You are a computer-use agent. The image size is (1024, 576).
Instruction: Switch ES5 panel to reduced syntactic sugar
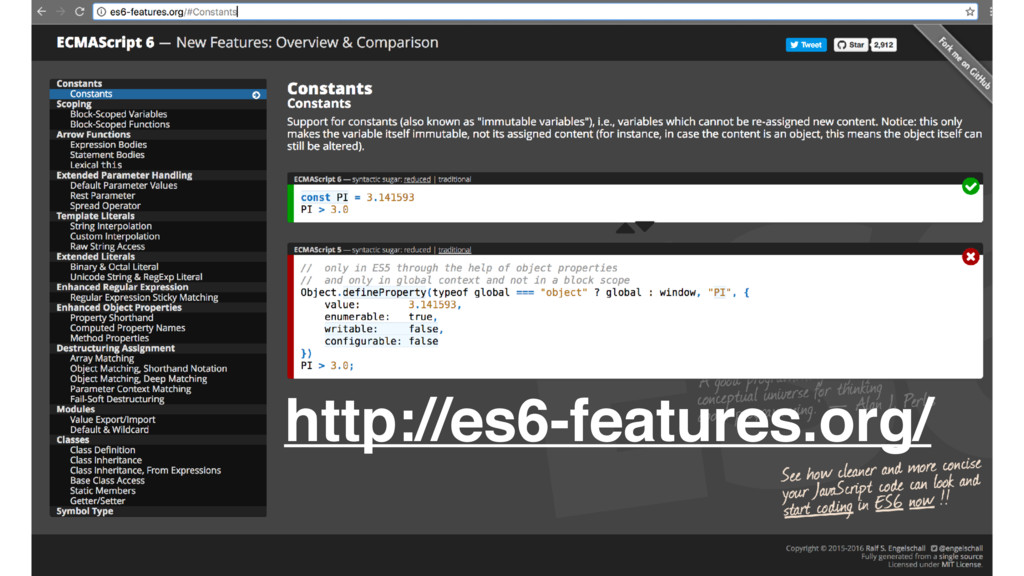[x=417, y=249]
